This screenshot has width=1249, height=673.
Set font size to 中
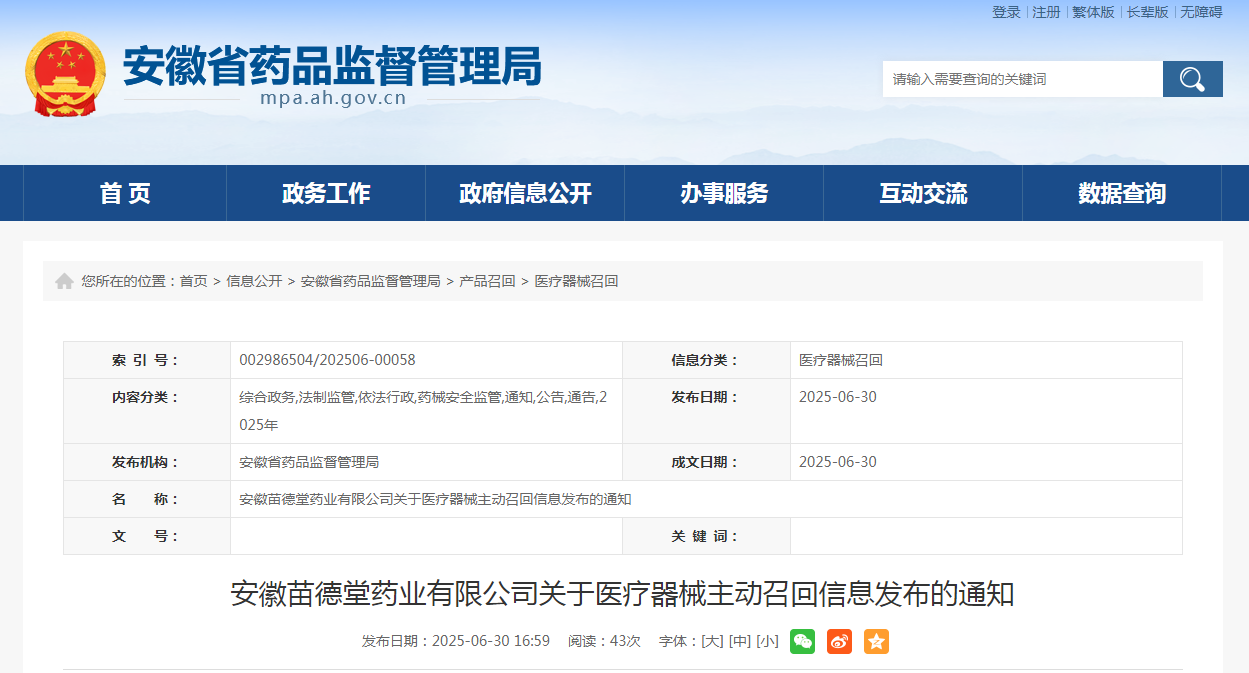tap(740, 641)
